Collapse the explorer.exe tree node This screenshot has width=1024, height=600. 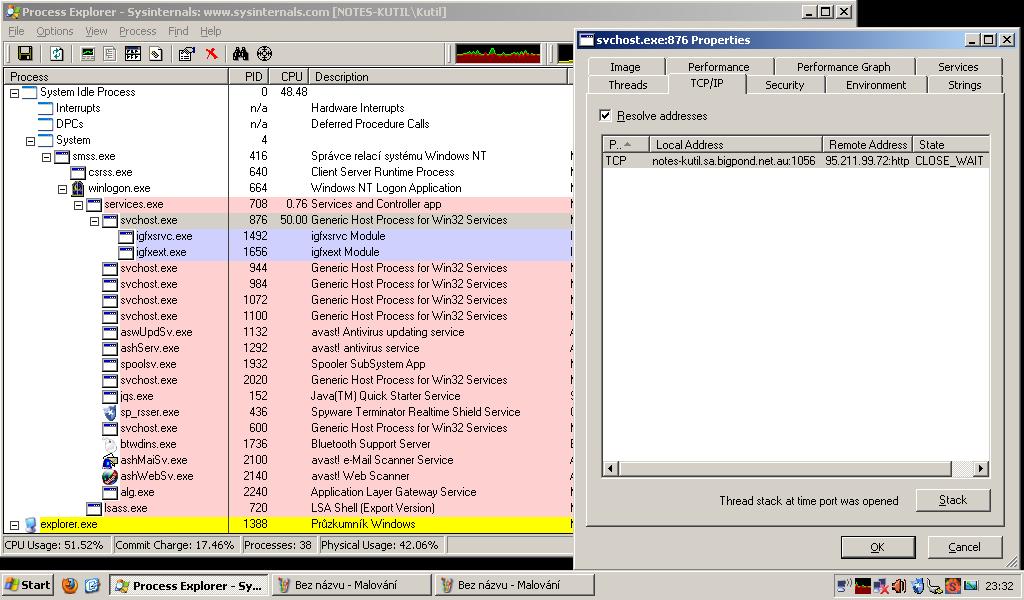[14, 524]
